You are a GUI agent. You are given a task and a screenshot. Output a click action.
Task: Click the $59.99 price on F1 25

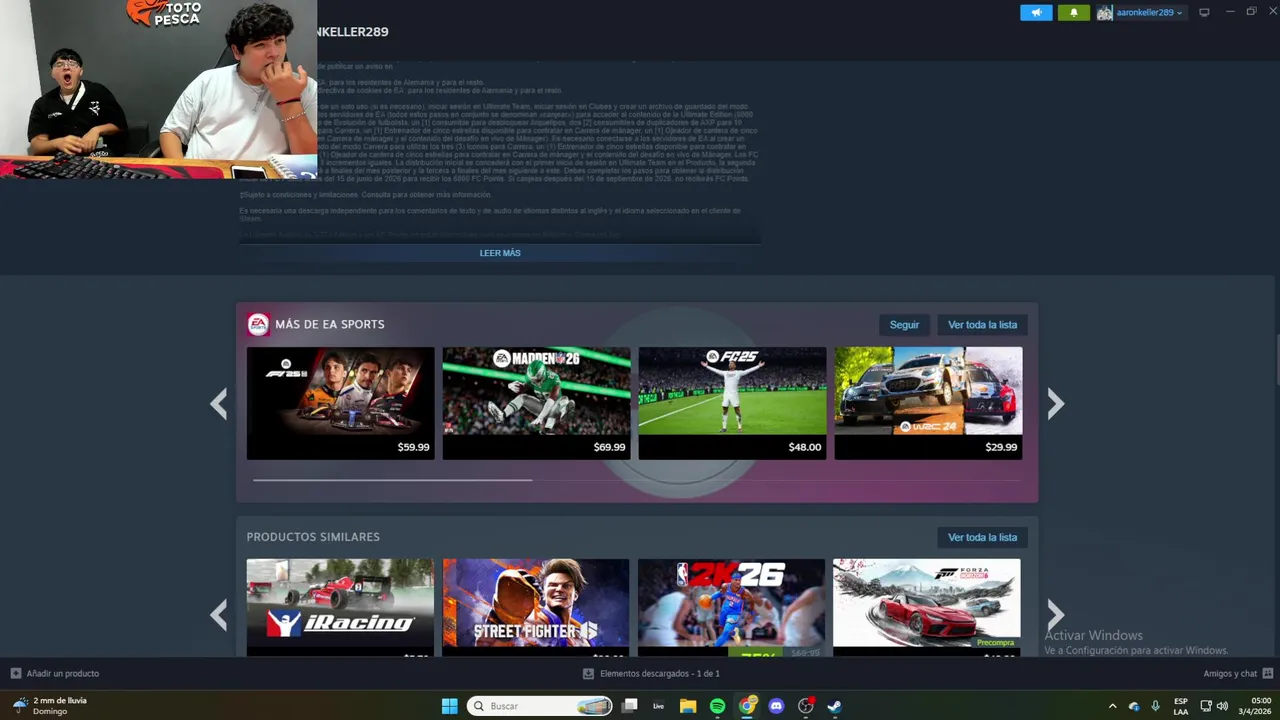(x=413, y=447)
